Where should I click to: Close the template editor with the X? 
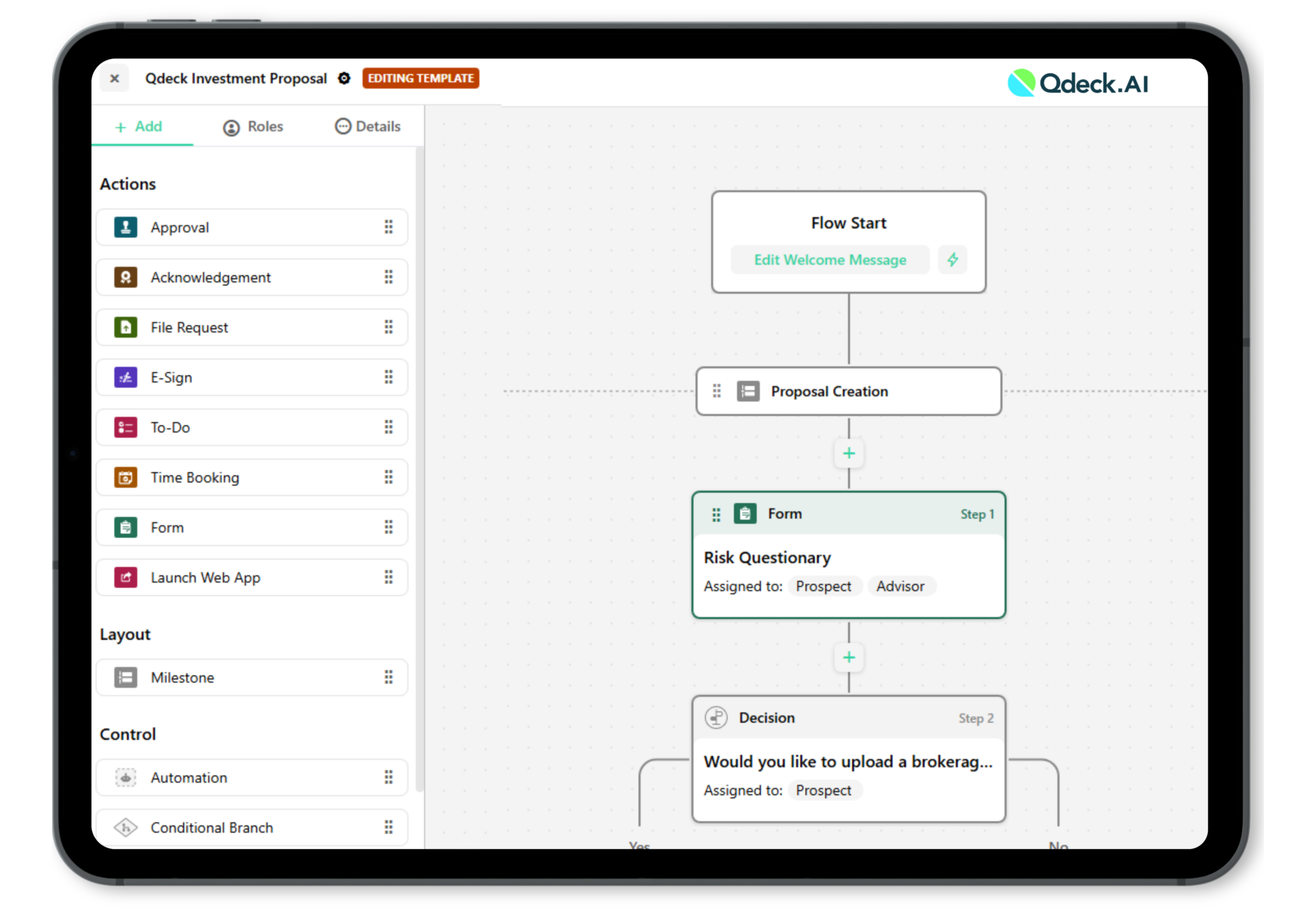click(x=114, y=78)
